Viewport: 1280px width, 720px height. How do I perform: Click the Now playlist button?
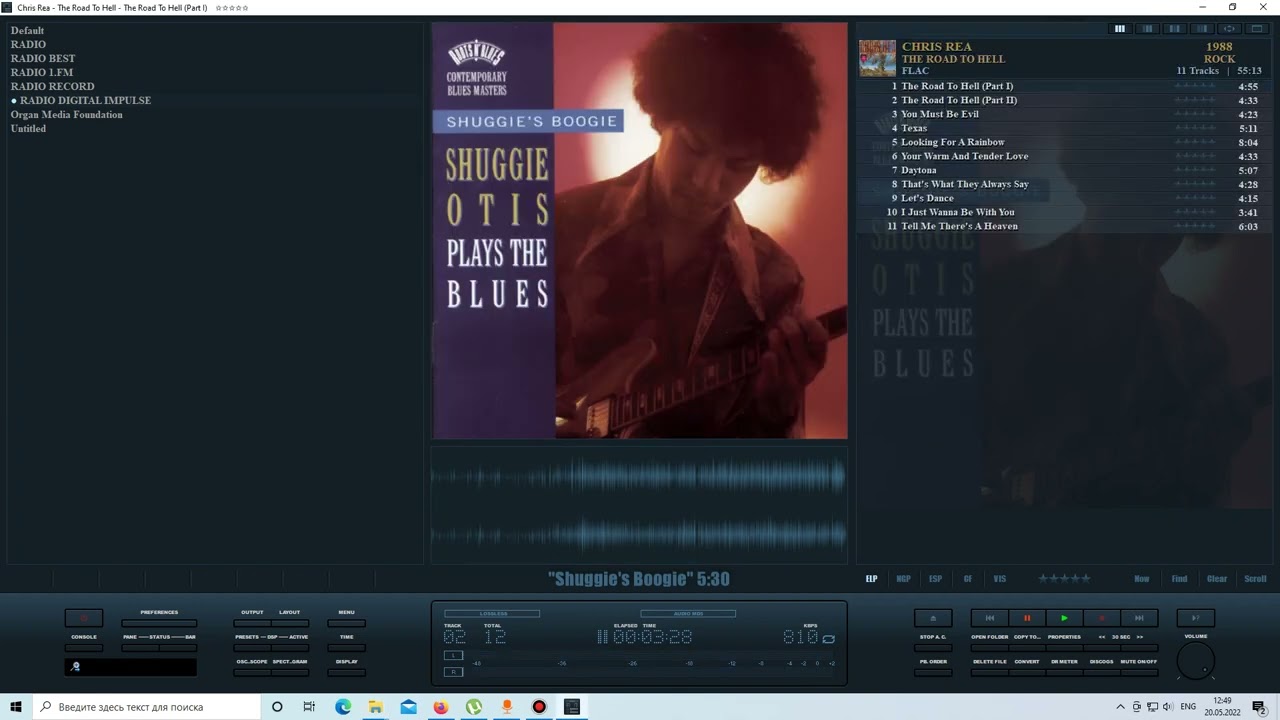[x=1142, y=579]
